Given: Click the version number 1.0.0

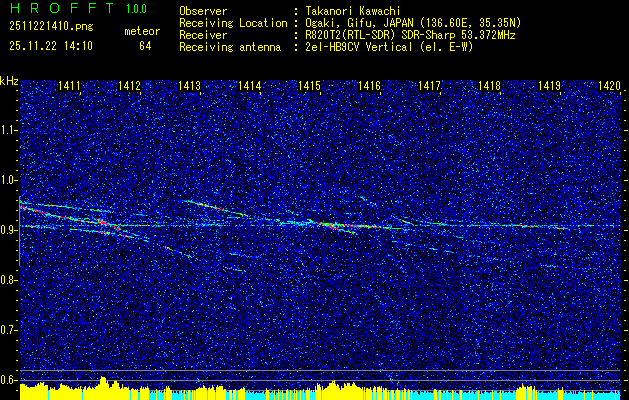Looking at the screenshot, I should click(136, 8).
